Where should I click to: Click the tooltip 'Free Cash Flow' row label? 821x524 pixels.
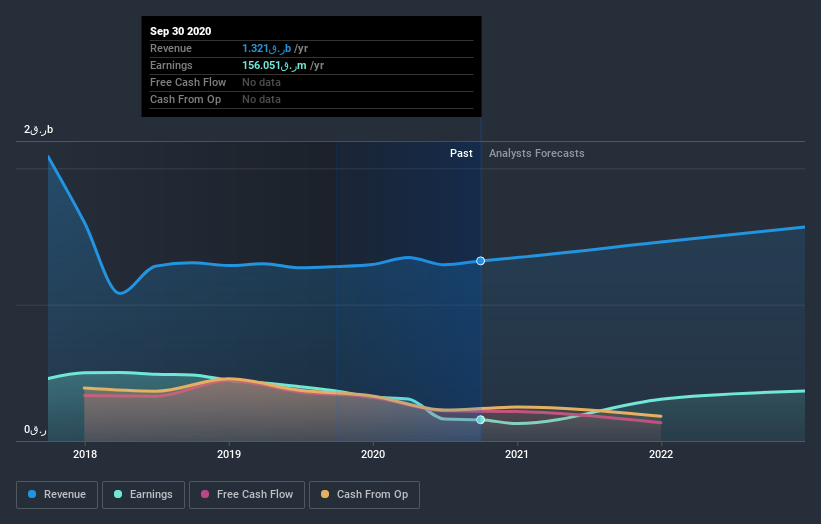188,82
